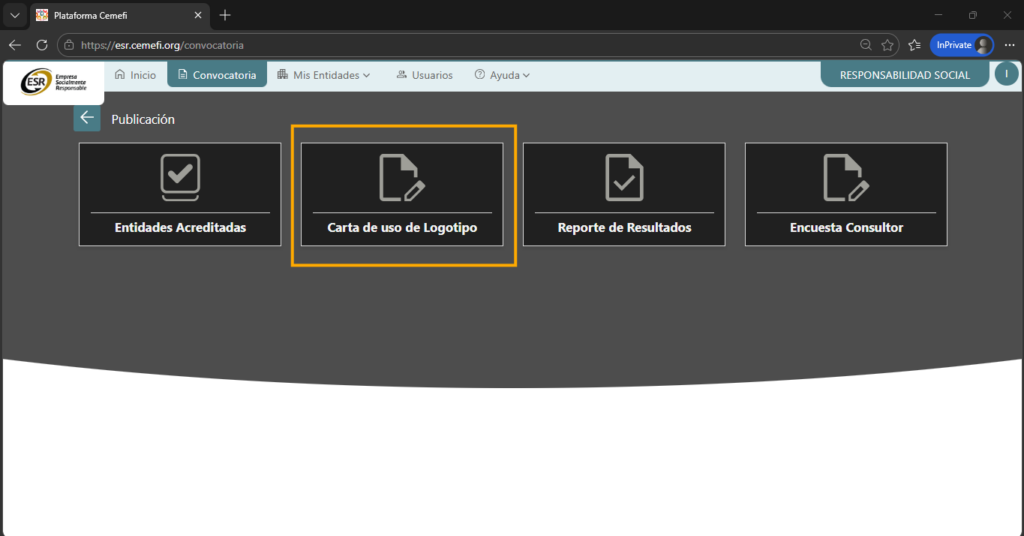Go to the Inicio menu item
The height and width of the screenshot is (536, 1024).
(x=135, y=75)
